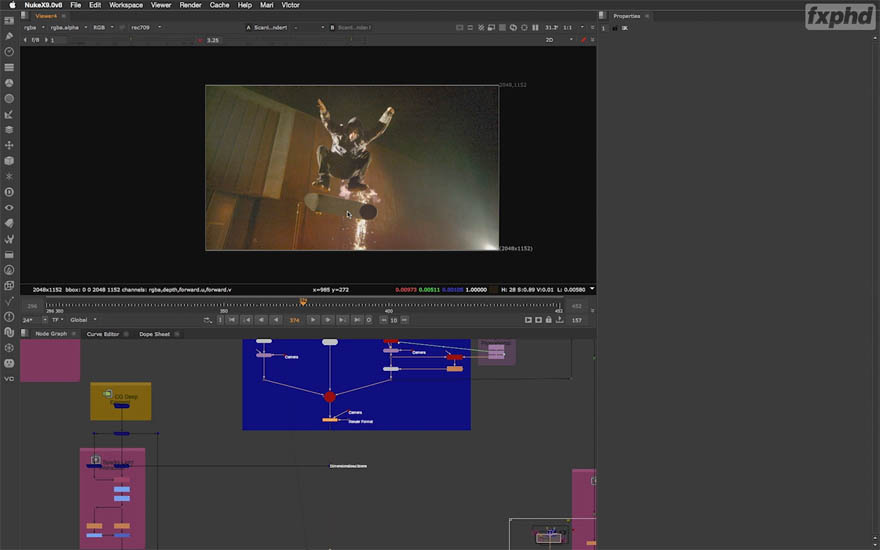Toggle the Viewer pause button
880x550 pixels.
coord(535,28)
